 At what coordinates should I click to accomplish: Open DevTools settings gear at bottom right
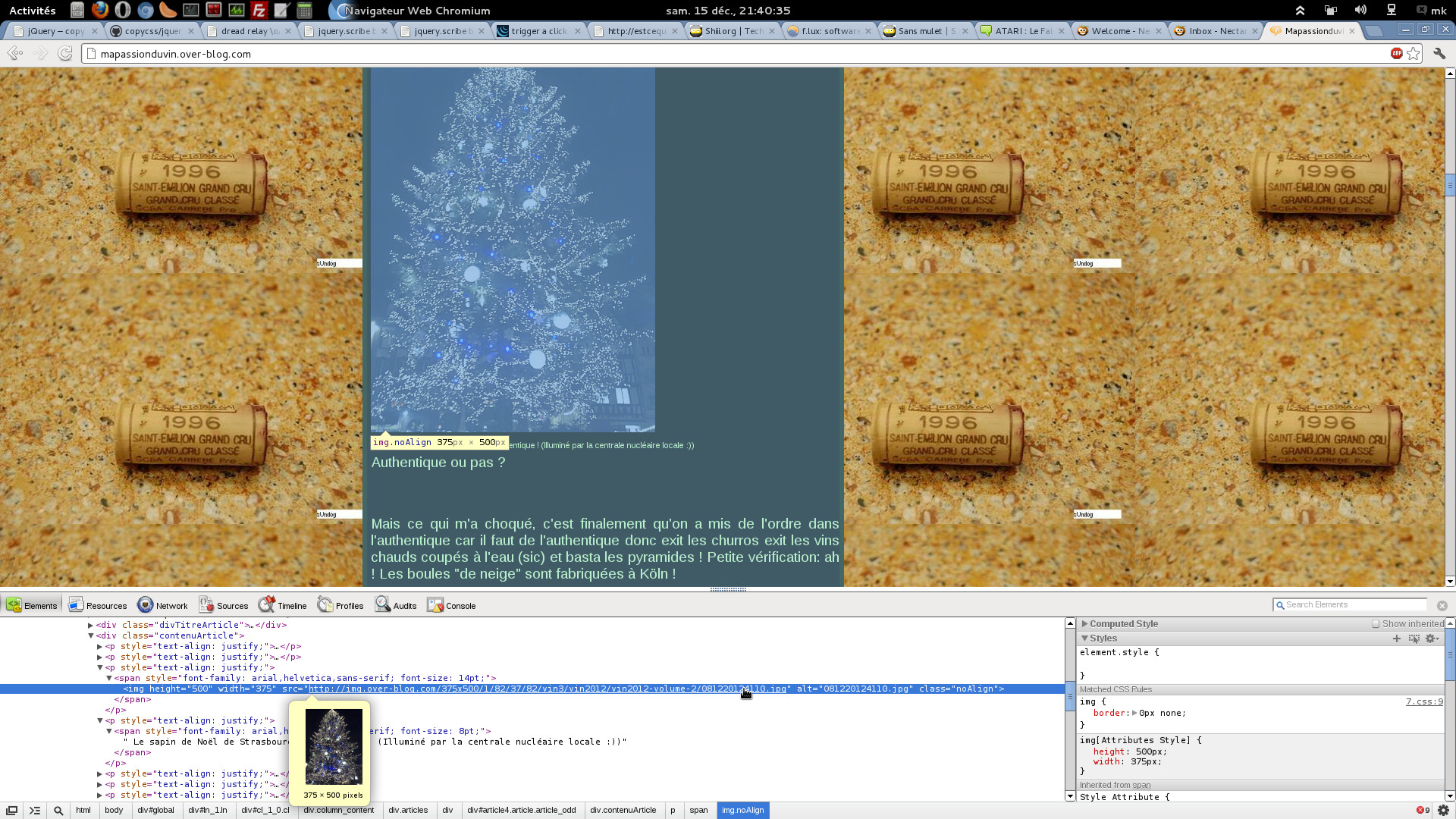tap(1443, 811)
